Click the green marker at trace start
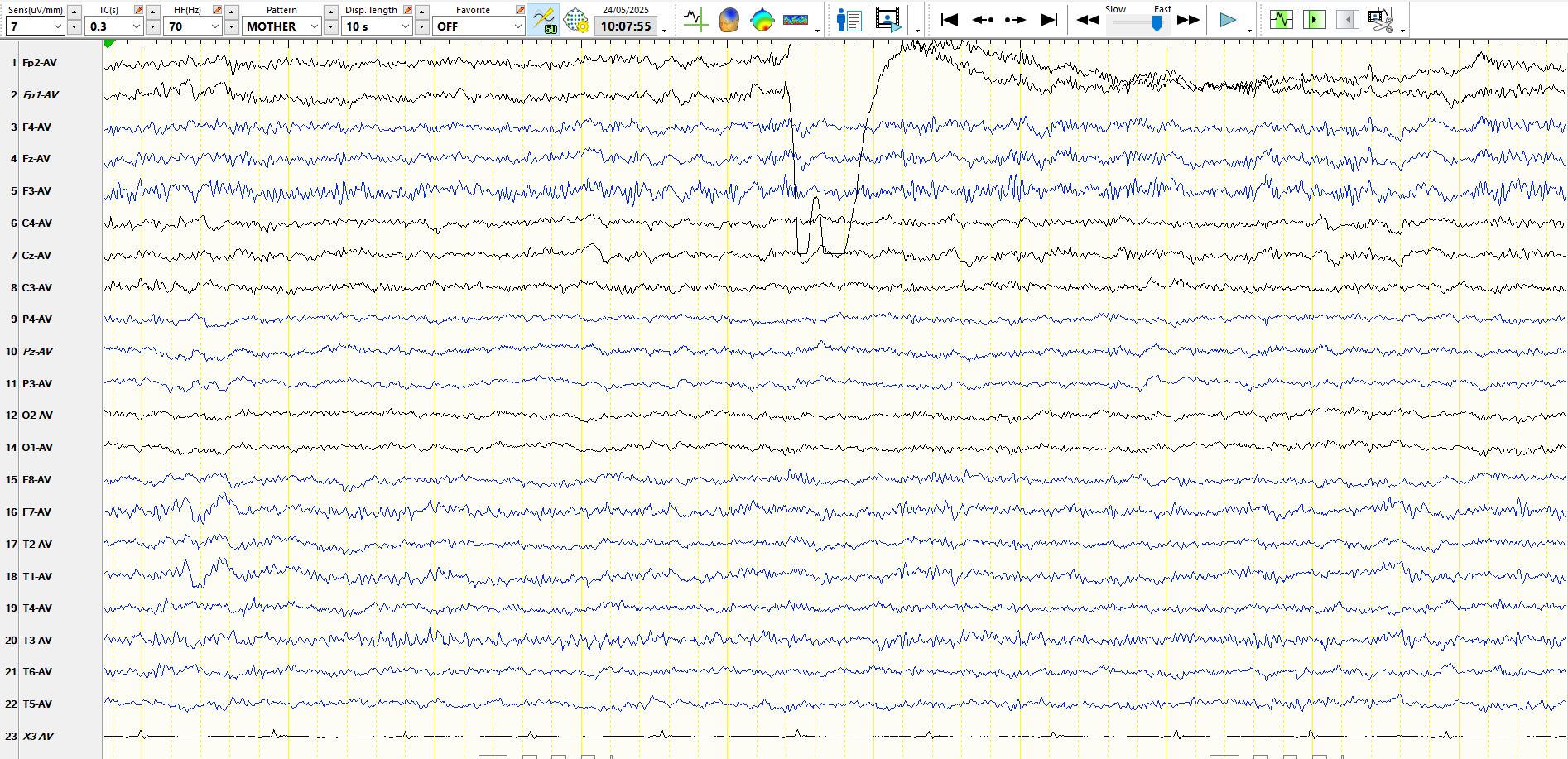This screenshot has height=759, width=1568. click(x=109, y=43)
